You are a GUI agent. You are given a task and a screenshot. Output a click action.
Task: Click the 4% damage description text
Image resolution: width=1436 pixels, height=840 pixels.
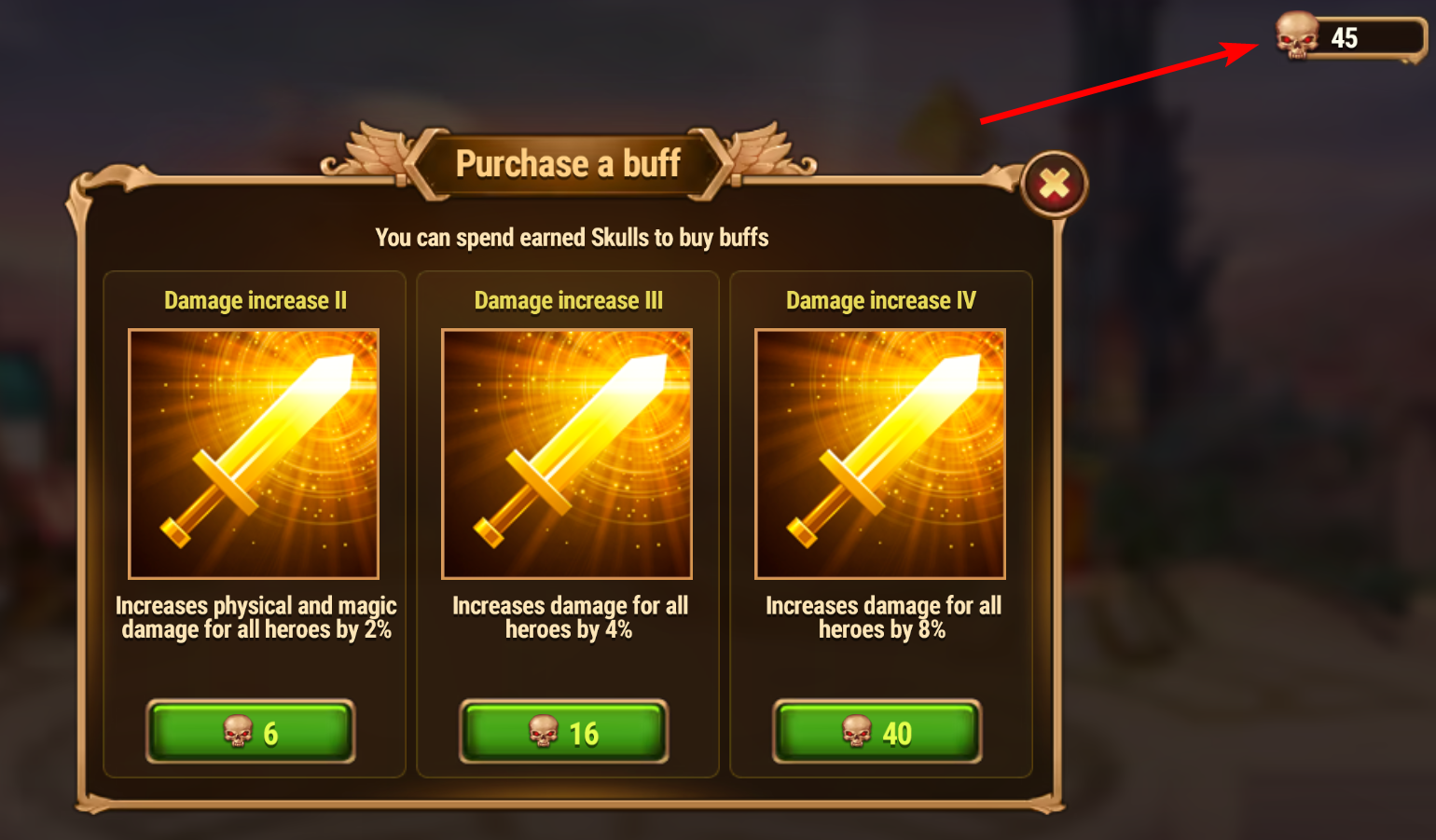[570, 617]
